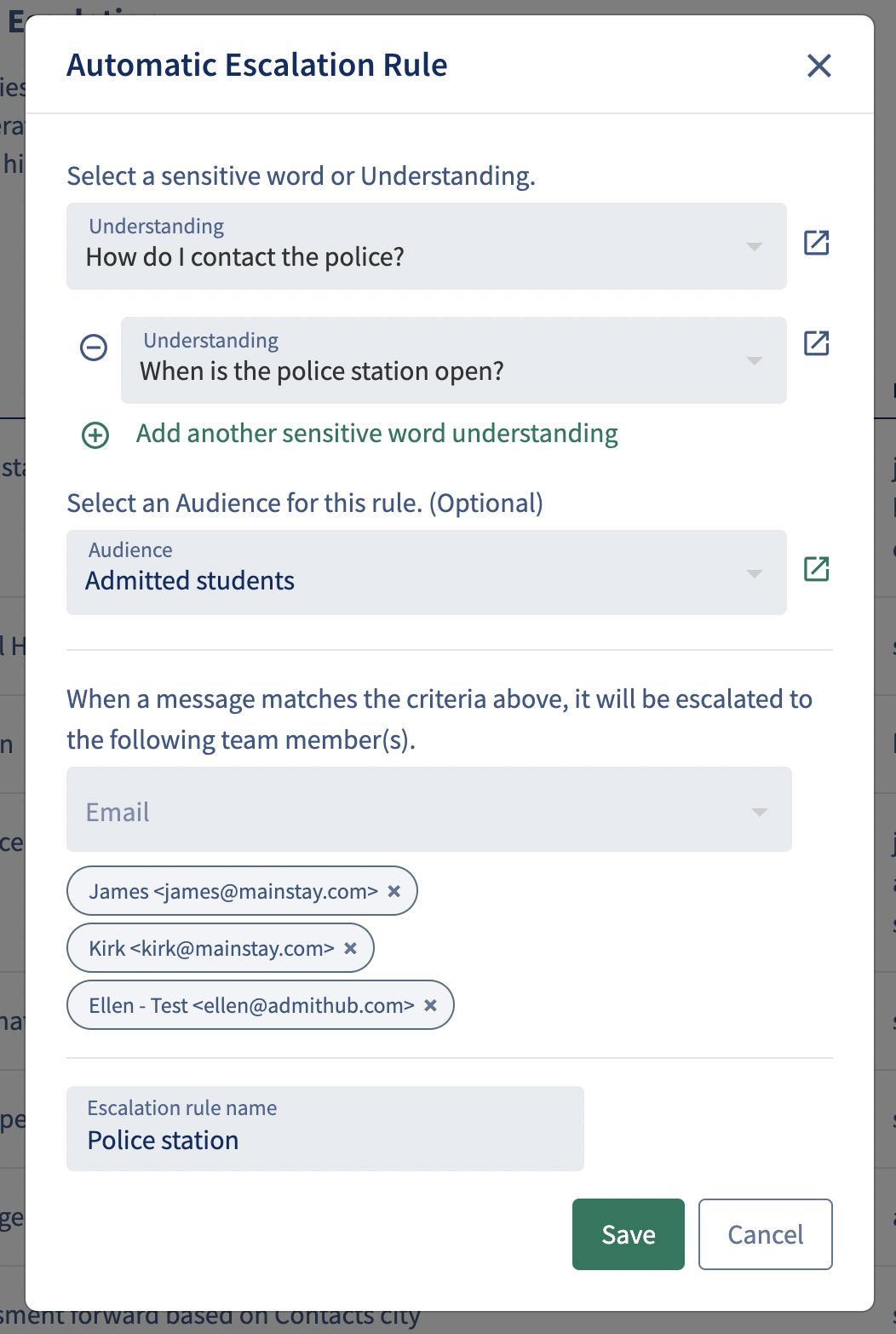The image size is (896, 1334).
Task: Remove Ellen - Test from escalation recipients
Action: pyautogui.click(x=430, y=1005)
